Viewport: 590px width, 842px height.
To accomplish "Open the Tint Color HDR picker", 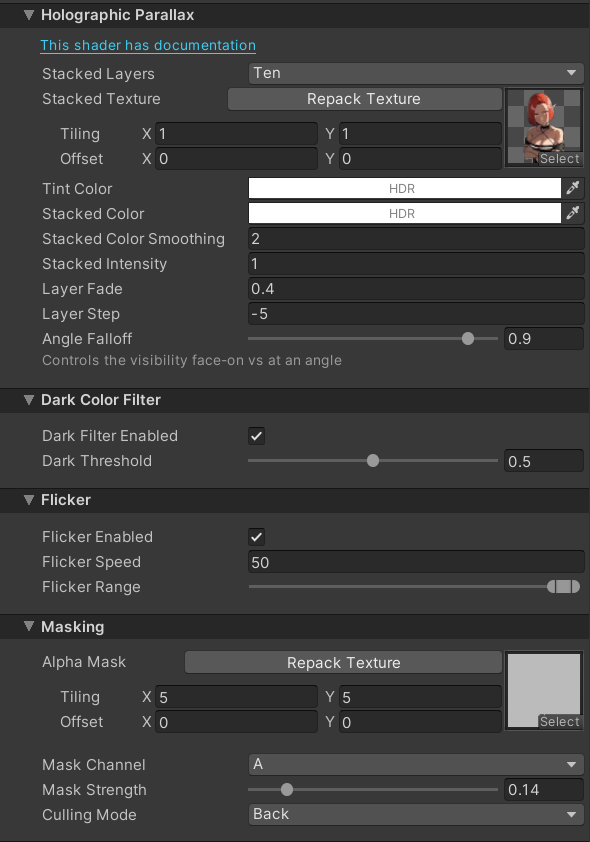I will pyautogui.click(x=400, y=187).
